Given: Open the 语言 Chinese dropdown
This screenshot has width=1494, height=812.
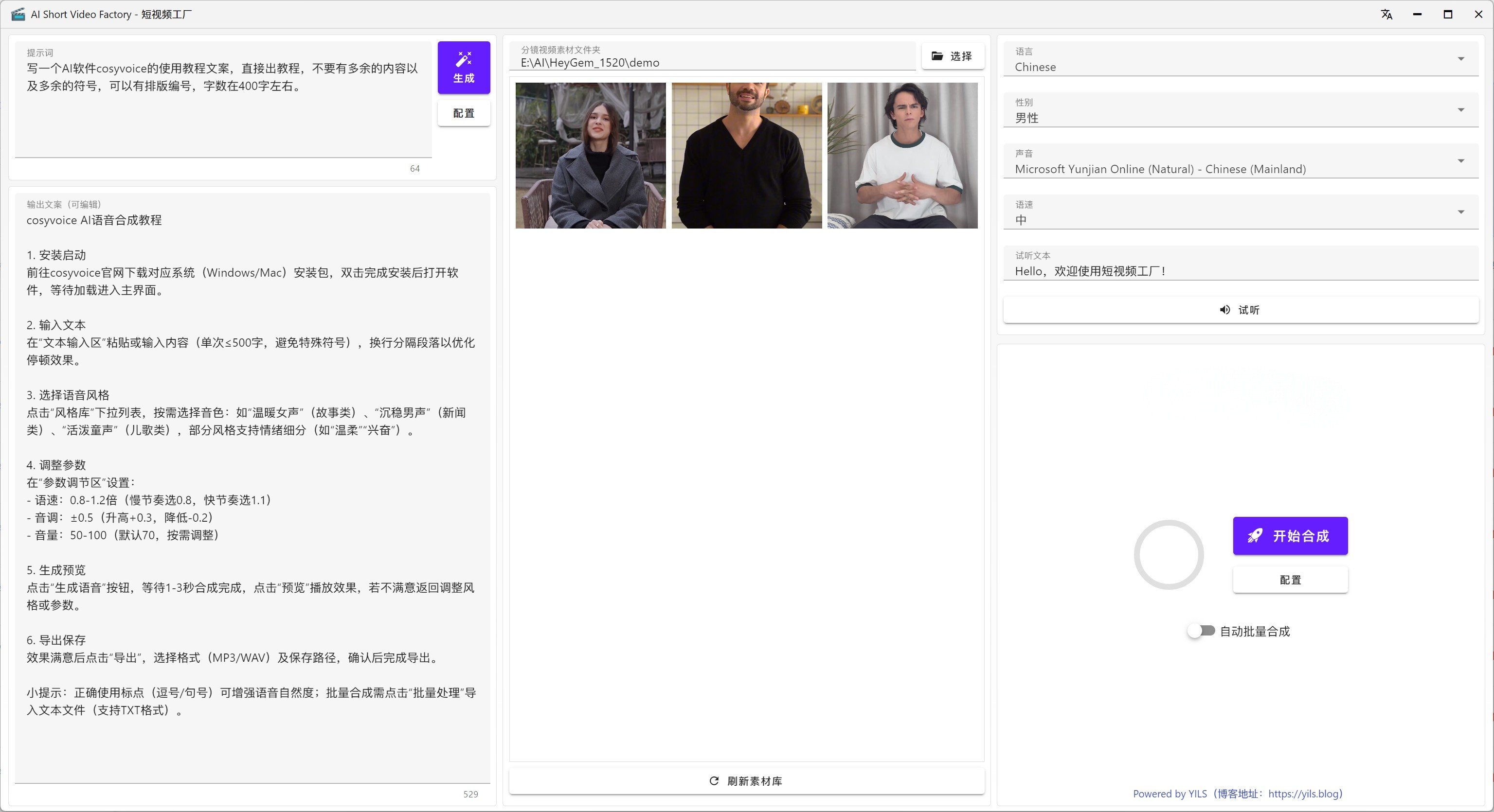Looking at the screenshot, I should (x=1240, y=60).
